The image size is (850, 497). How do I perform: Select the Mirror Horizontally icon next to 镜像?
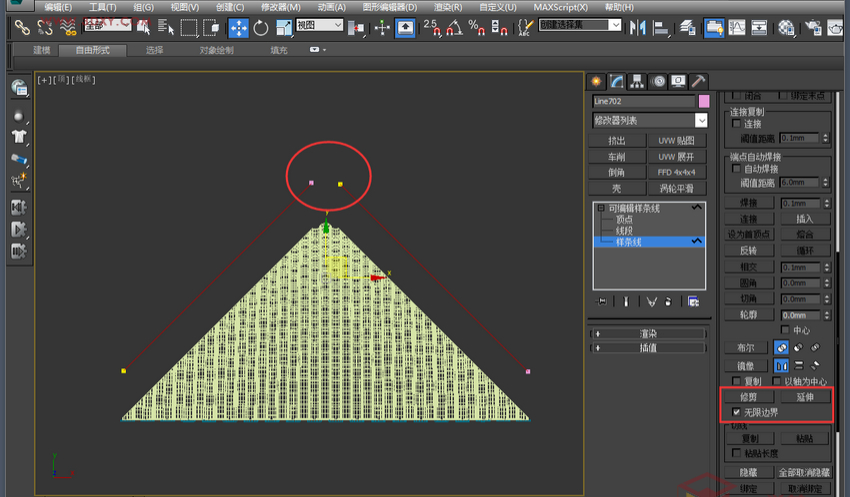781,365
